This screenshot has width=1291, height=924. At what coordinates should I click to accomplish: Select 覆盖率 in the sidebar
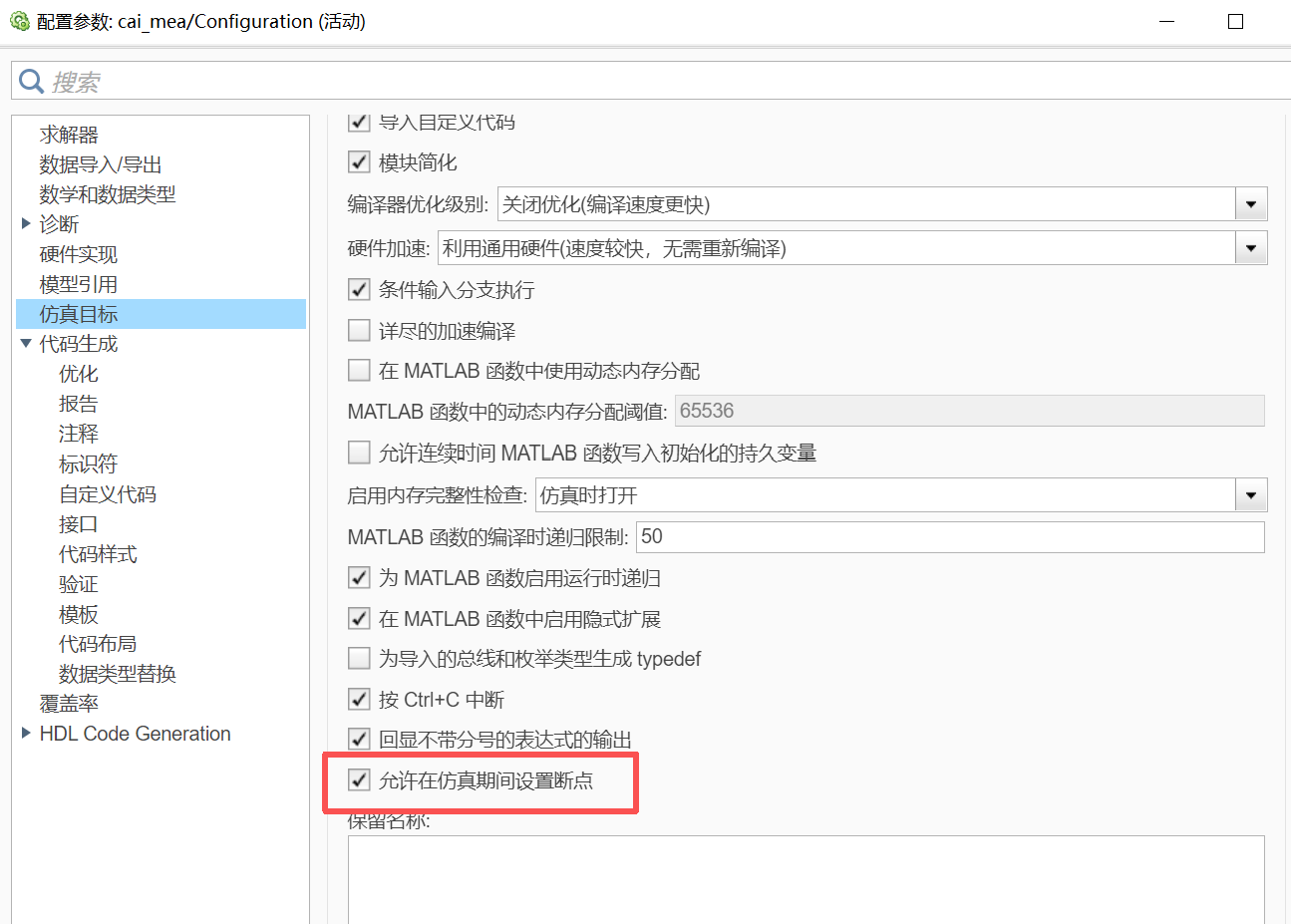(x=69, y=704)
